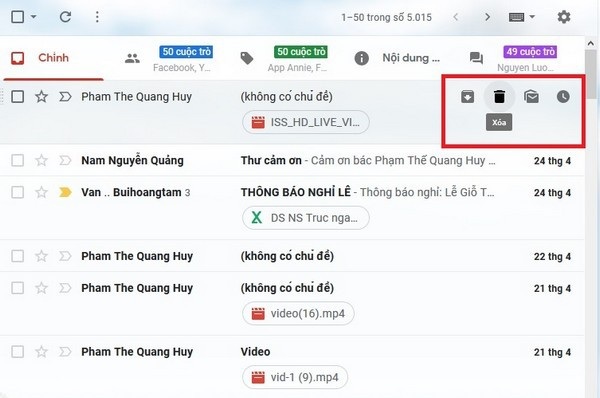600x398 pixels.
Task: Toggle importance marker on video(16).mp4 email
Action: pos(65,288)
